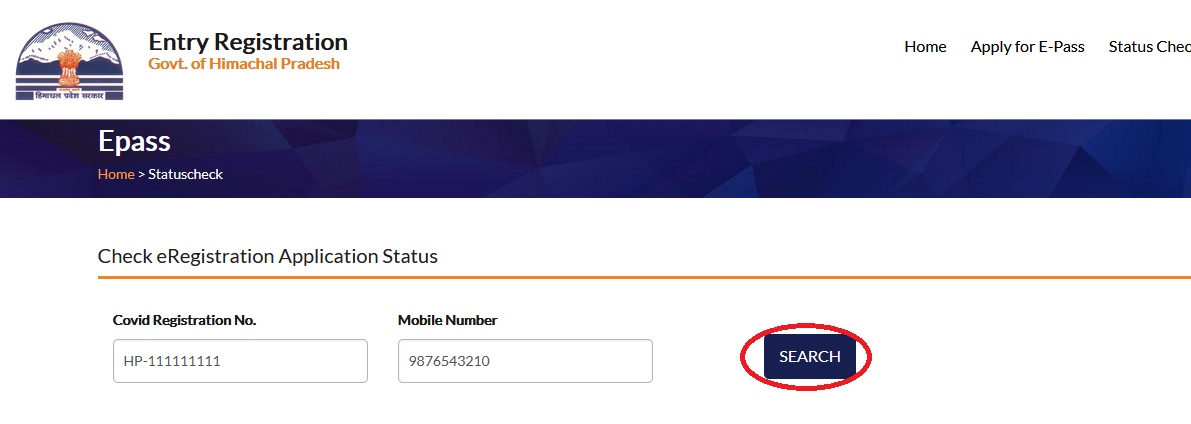Click the breadcrumb separator arrow
Image resolution: width=1191 pixels, height=424 pixels.
[141, 174]
